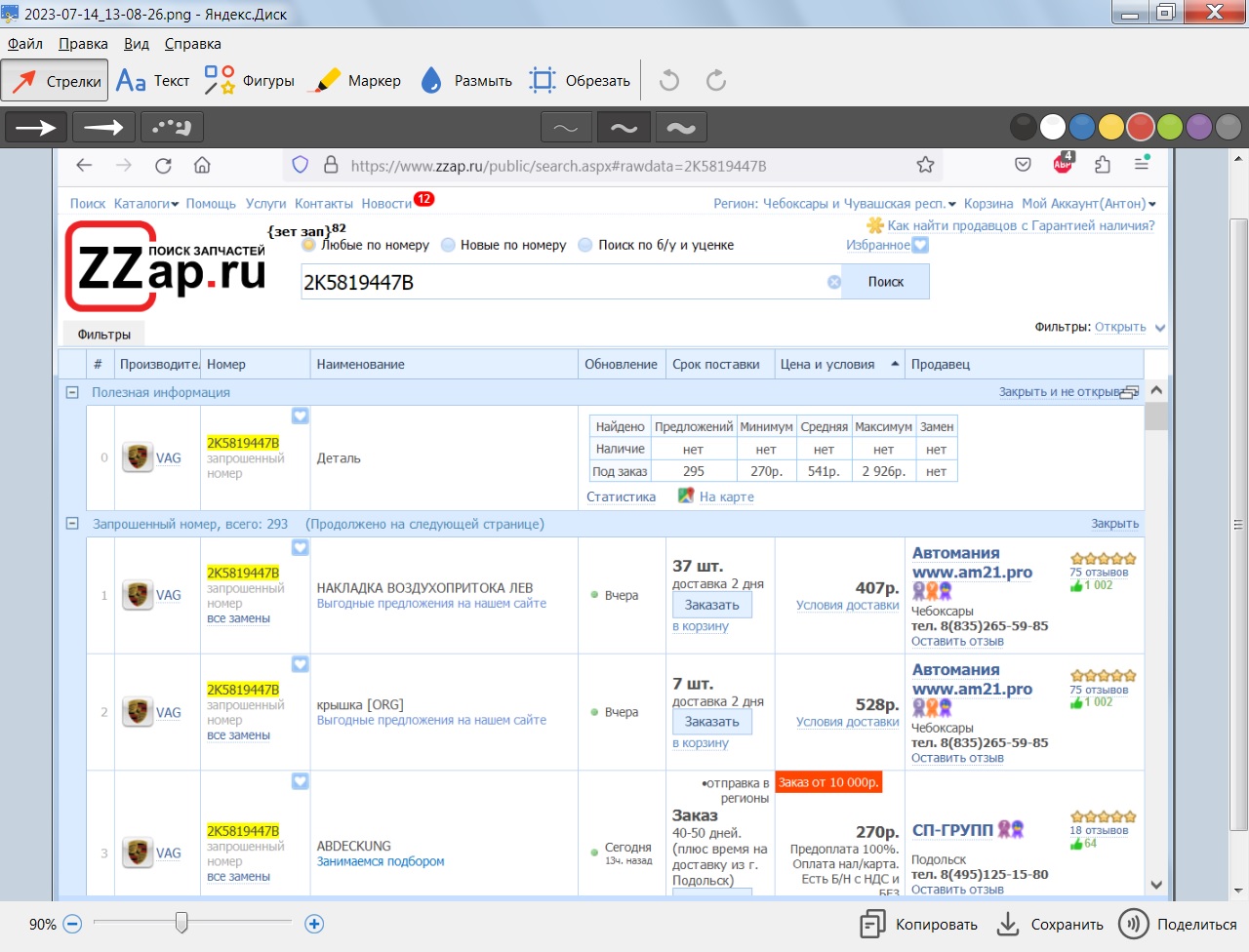The width and height of the screenshot is (1249, 952).
Task: Zoom out with the minus button
Action: coord(72,924)
